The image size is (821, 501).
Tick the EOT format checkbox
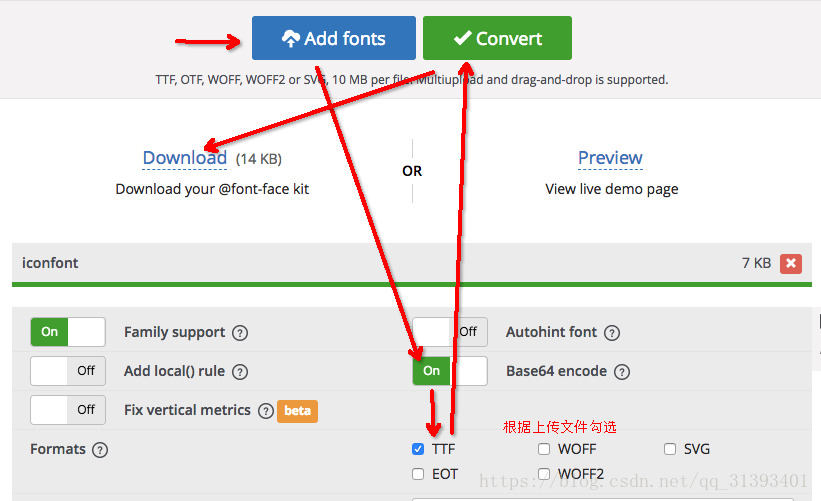pos(418,474)
